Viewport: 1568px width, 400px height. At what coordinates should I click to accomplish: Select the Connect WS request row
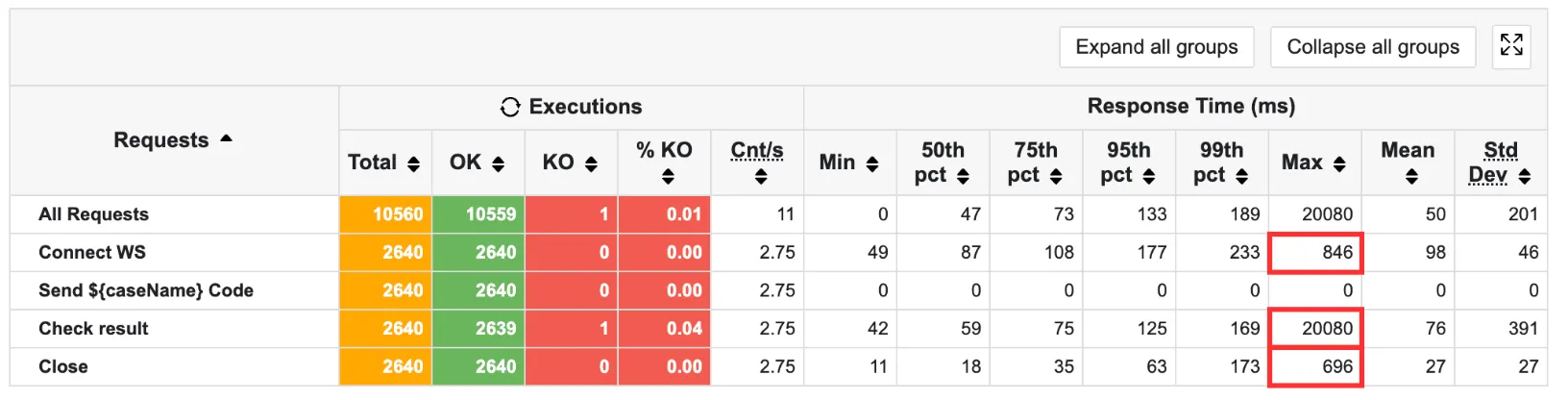coord(92,253)
